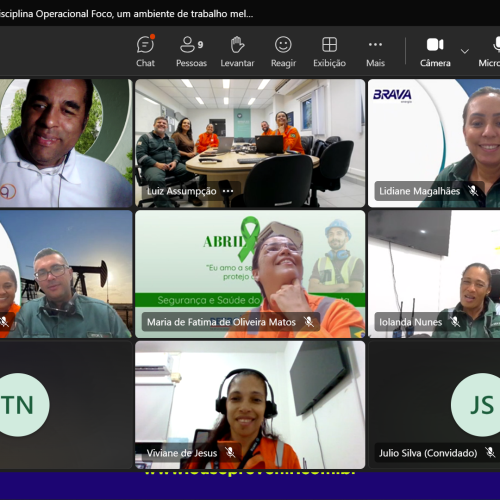Image resolution: width=500 pixels, height=500 pixels.
Task: Click Iolanda Nunes muted mic icon
Action: (x=455, y=322)
